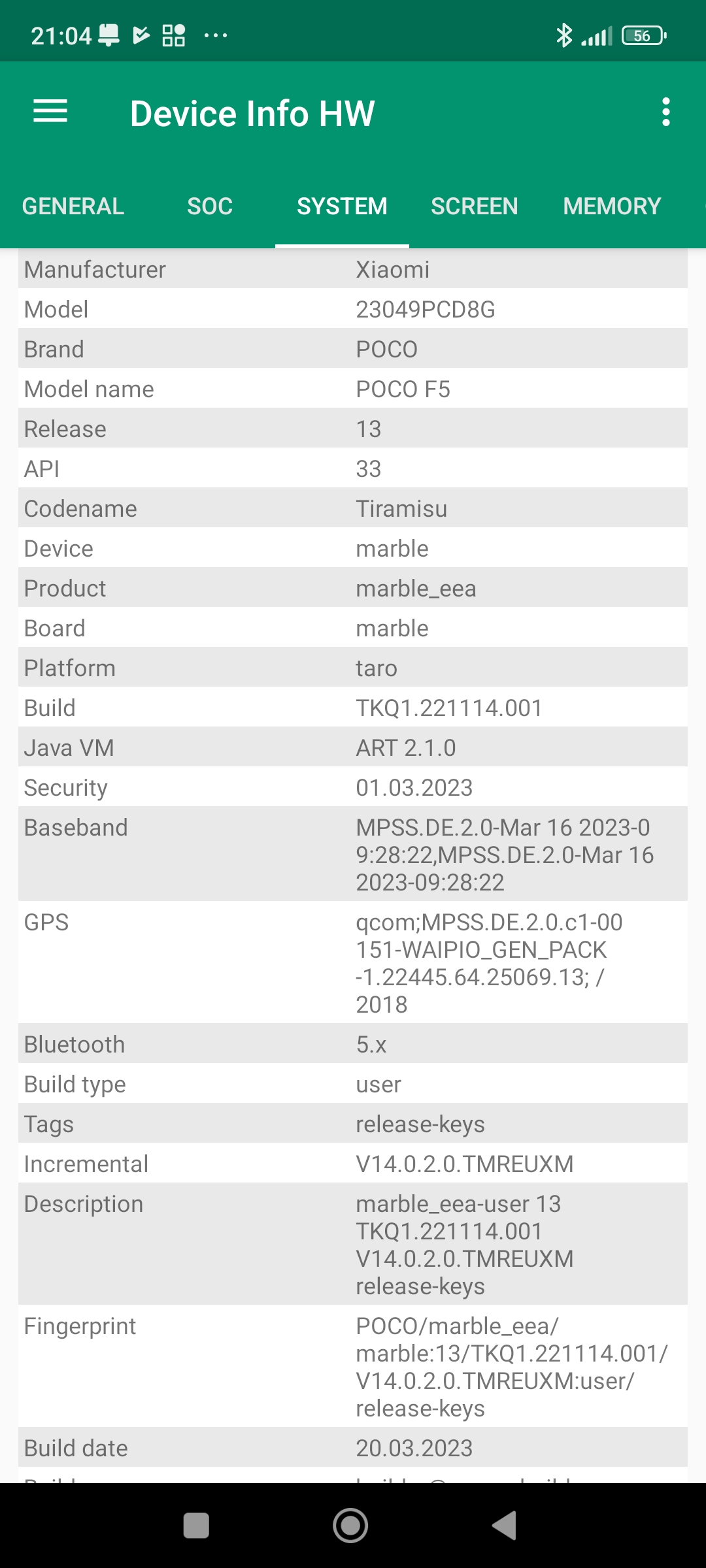
Task: Tap the signal strength bars icon
Action: tap(597, 36)
